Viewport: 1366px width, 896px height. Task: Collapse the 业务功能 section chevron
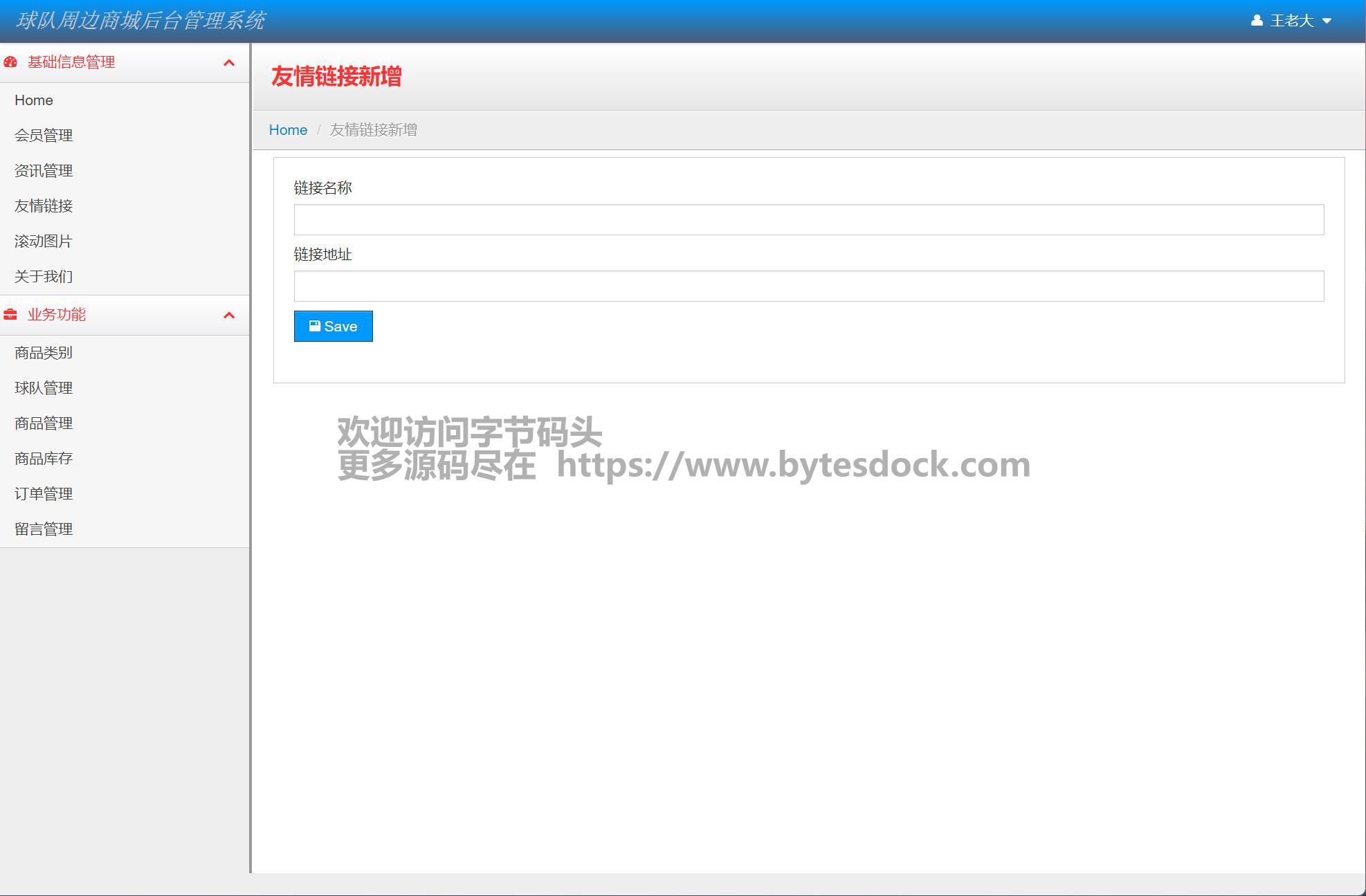(x=229, y=316)
